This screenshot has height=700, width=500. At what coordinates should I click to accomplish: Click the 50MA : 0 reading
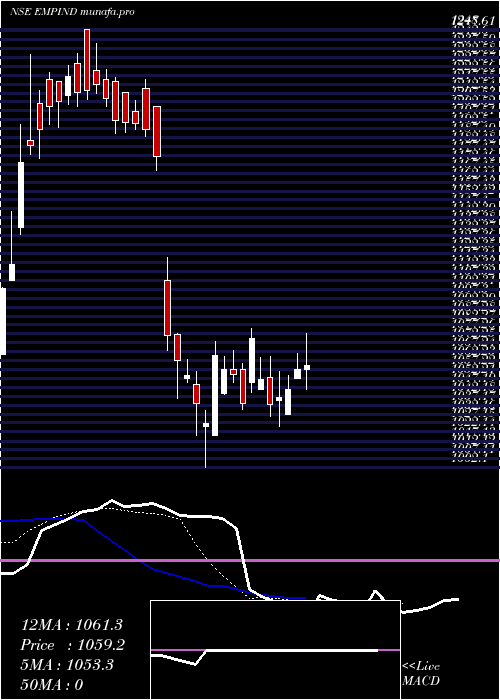click(53, 684)
